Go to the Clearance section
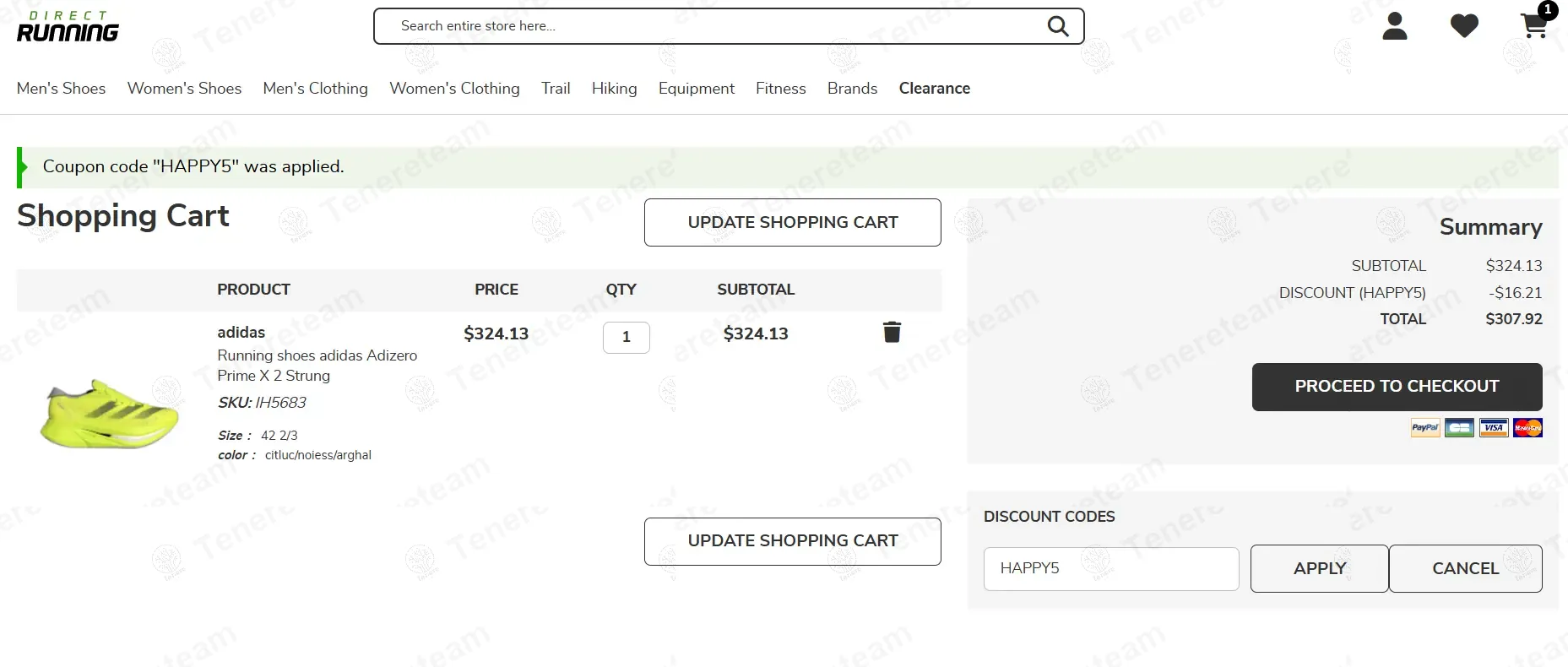1568x667 pixels. coord(934,89)
